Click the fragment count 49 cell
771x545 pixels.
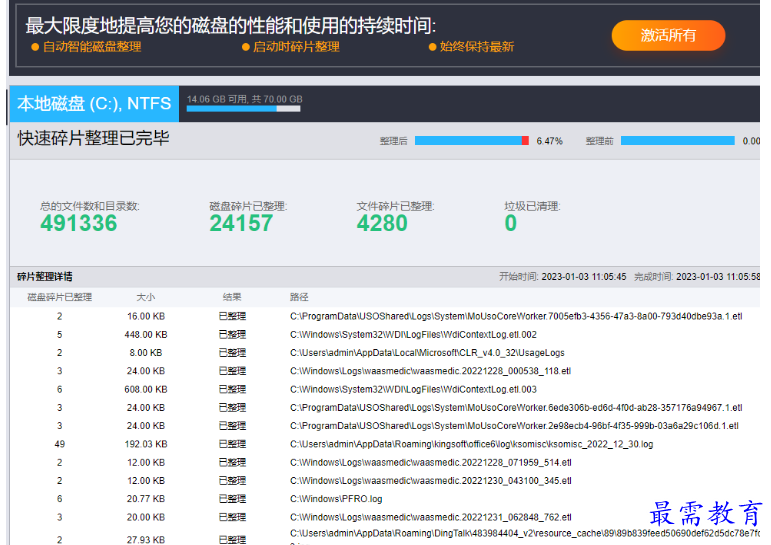coord(59,444)
